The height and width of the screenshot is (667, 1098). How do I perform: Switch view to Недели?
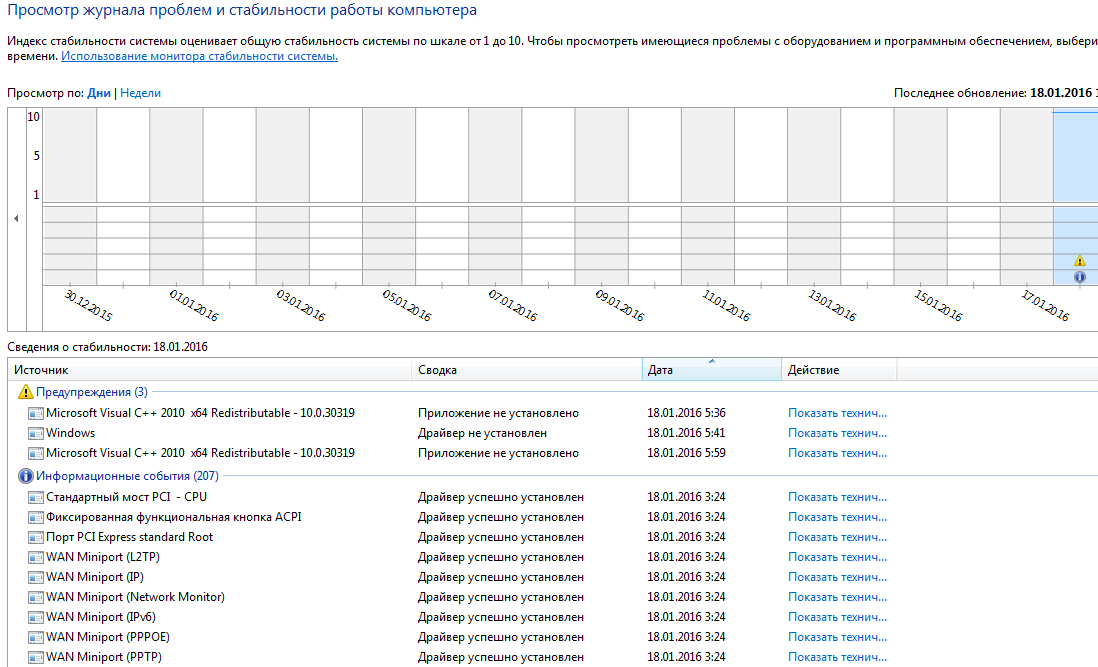(x=140, y=93)
